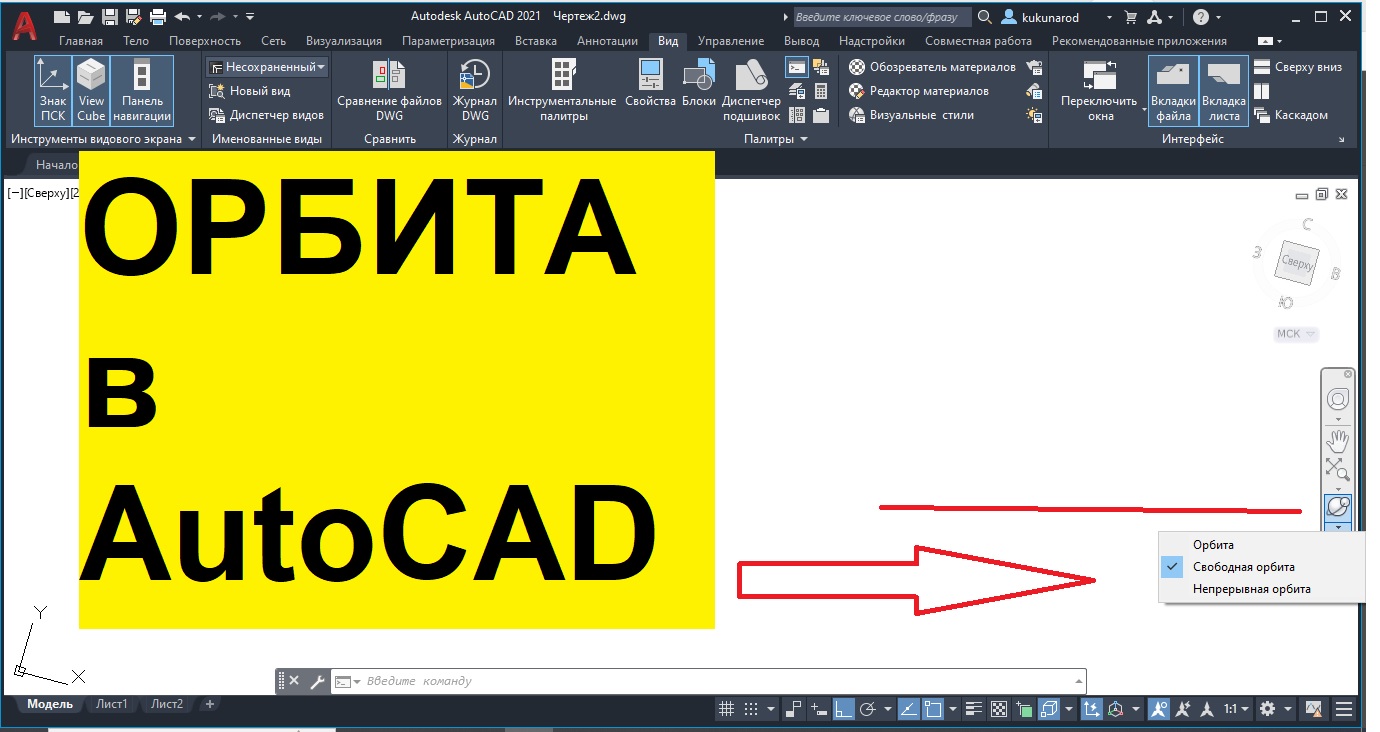The image size is (1380, 732).
Task: Switch to the Главная ribbon tab
Action: (x=81, y=41)
